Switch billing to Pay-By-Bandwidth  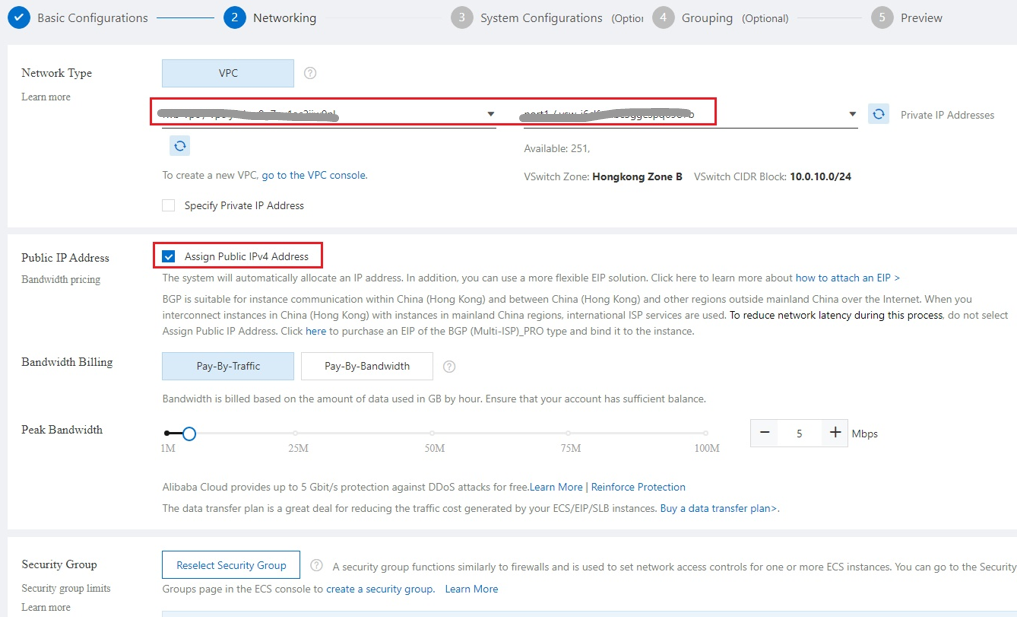coord(366,366)
